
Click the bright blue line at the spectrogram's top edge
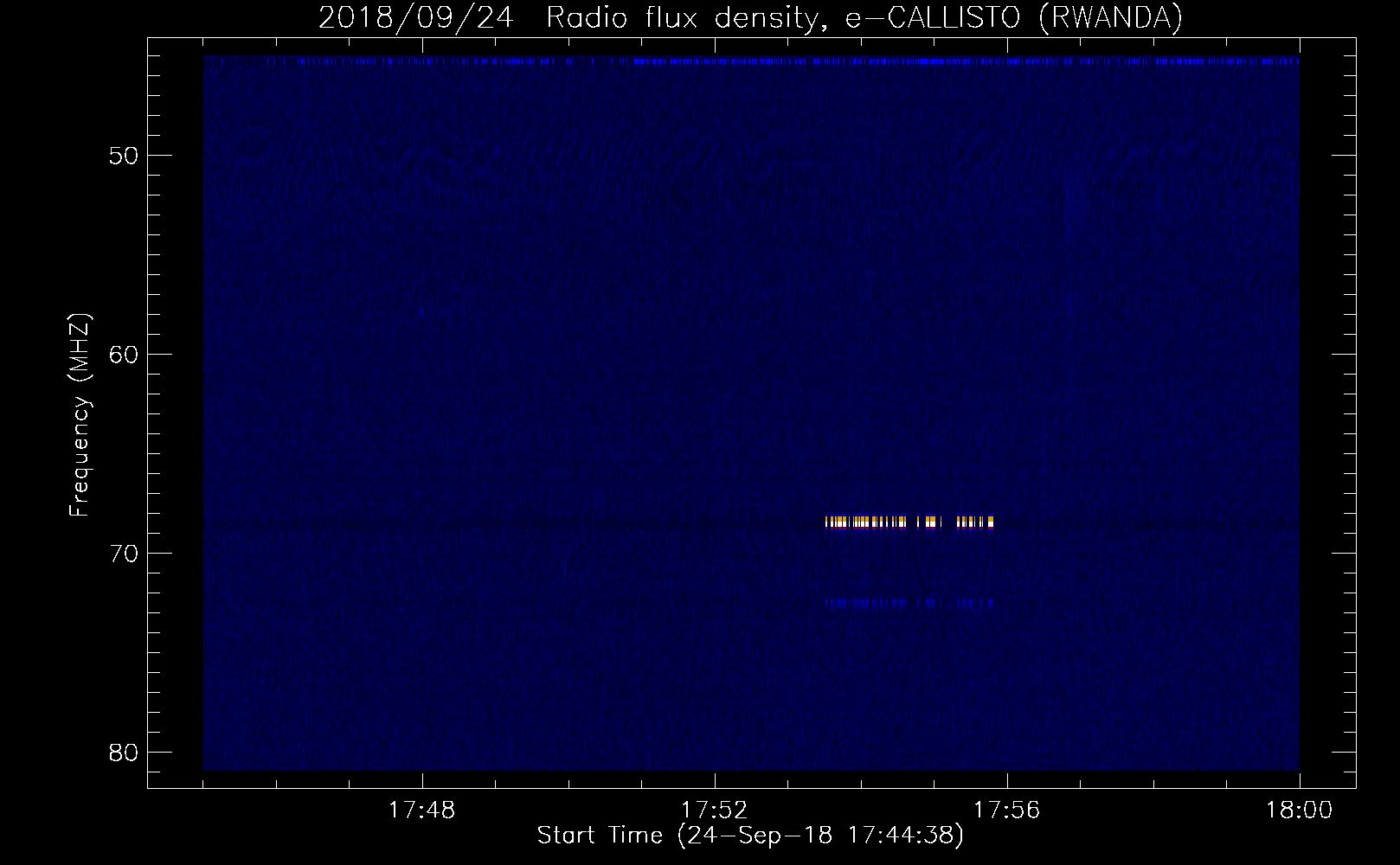(751, 61)
